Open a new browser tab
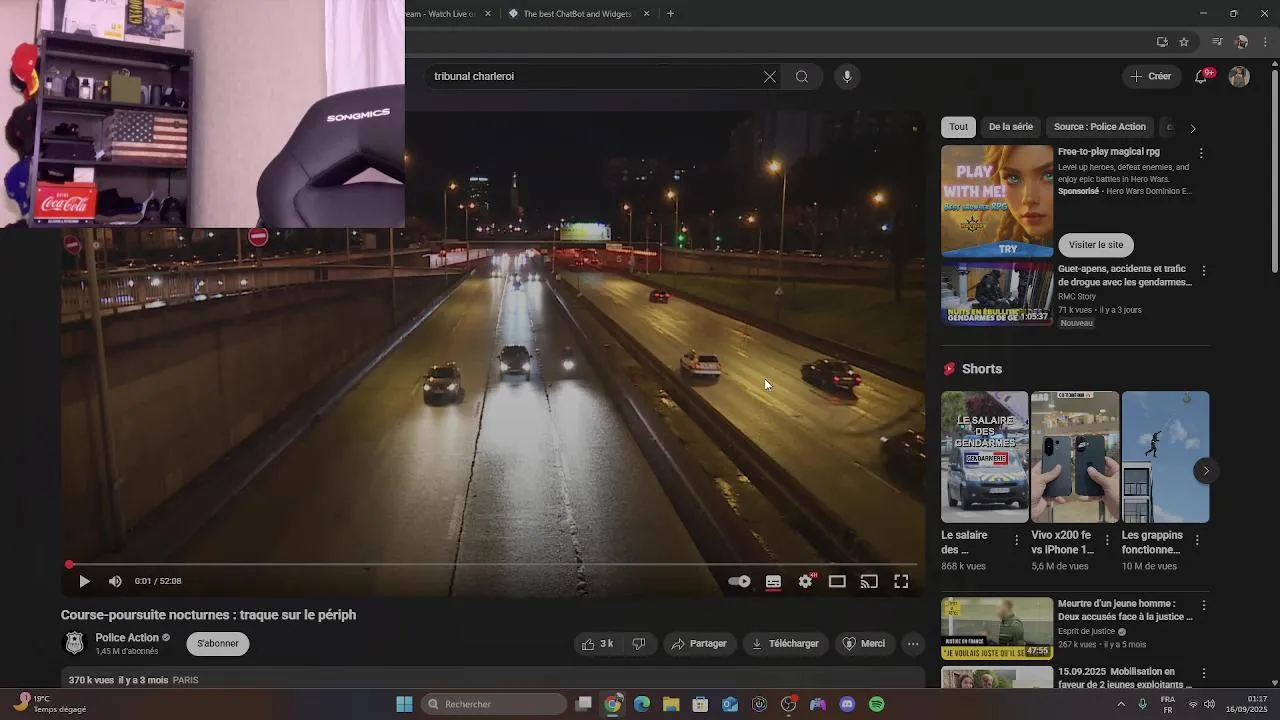The width and height of the screenshot is (1280, 720). click(x=670, y=14)
